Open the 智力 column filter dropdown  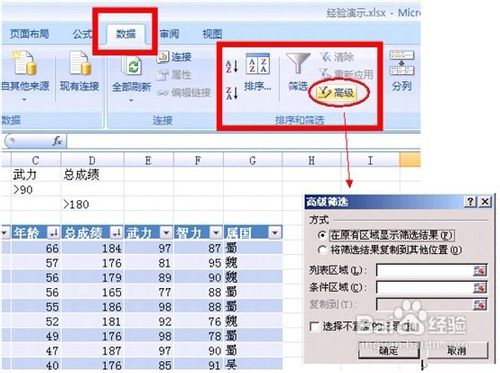pos(216,233)
